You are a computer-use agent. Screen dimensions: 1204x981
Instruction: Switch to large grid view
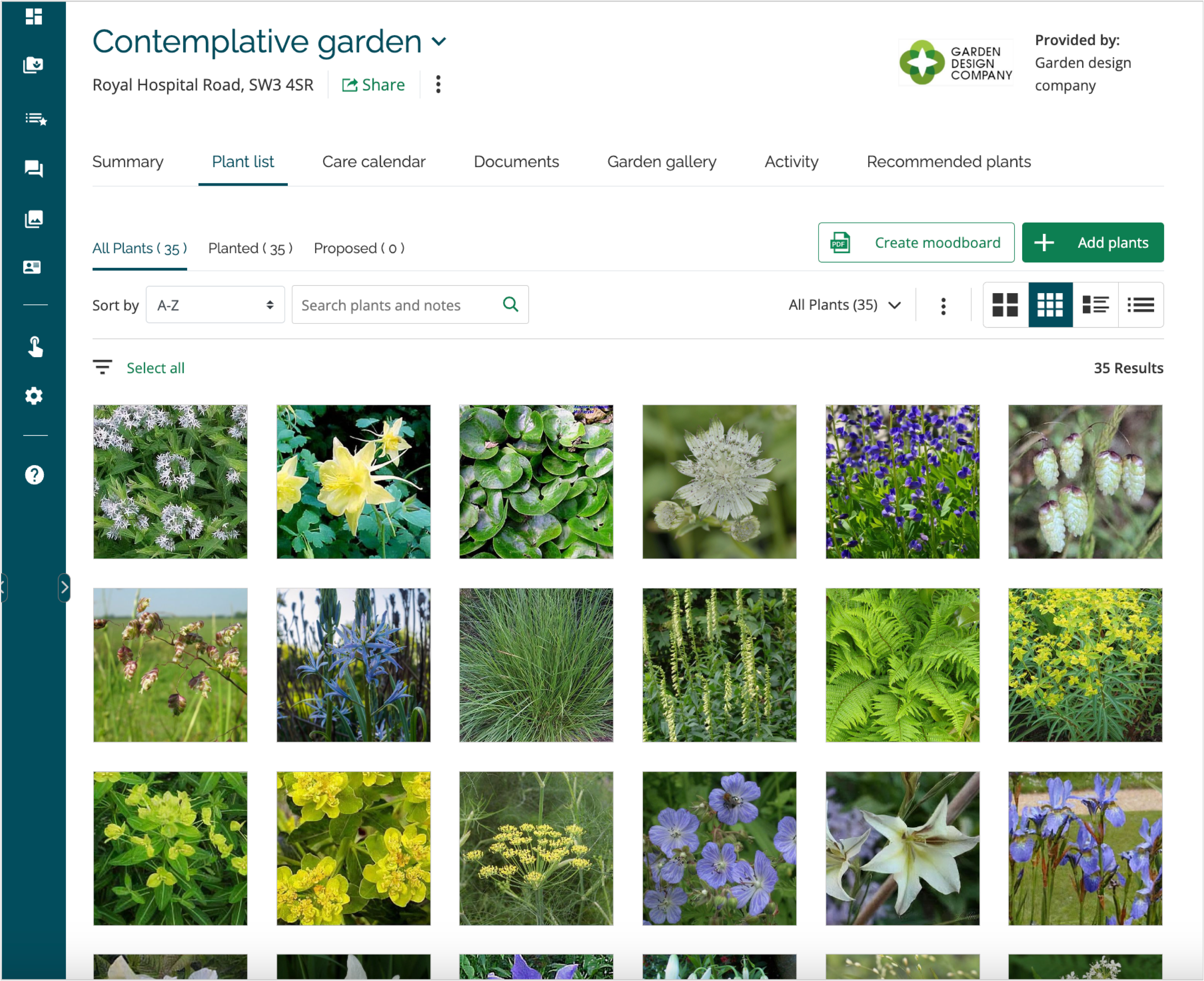tap(1005, 305)
